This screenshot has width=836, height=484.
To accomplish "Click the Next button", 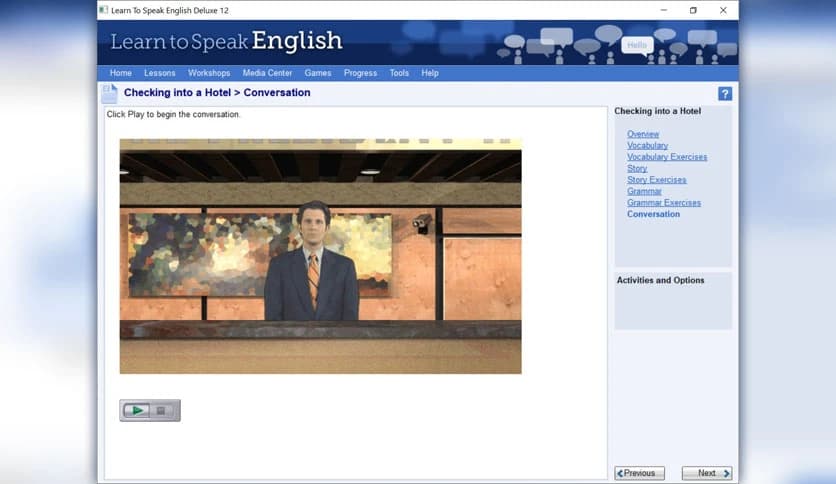I will [x=707, y=473].
